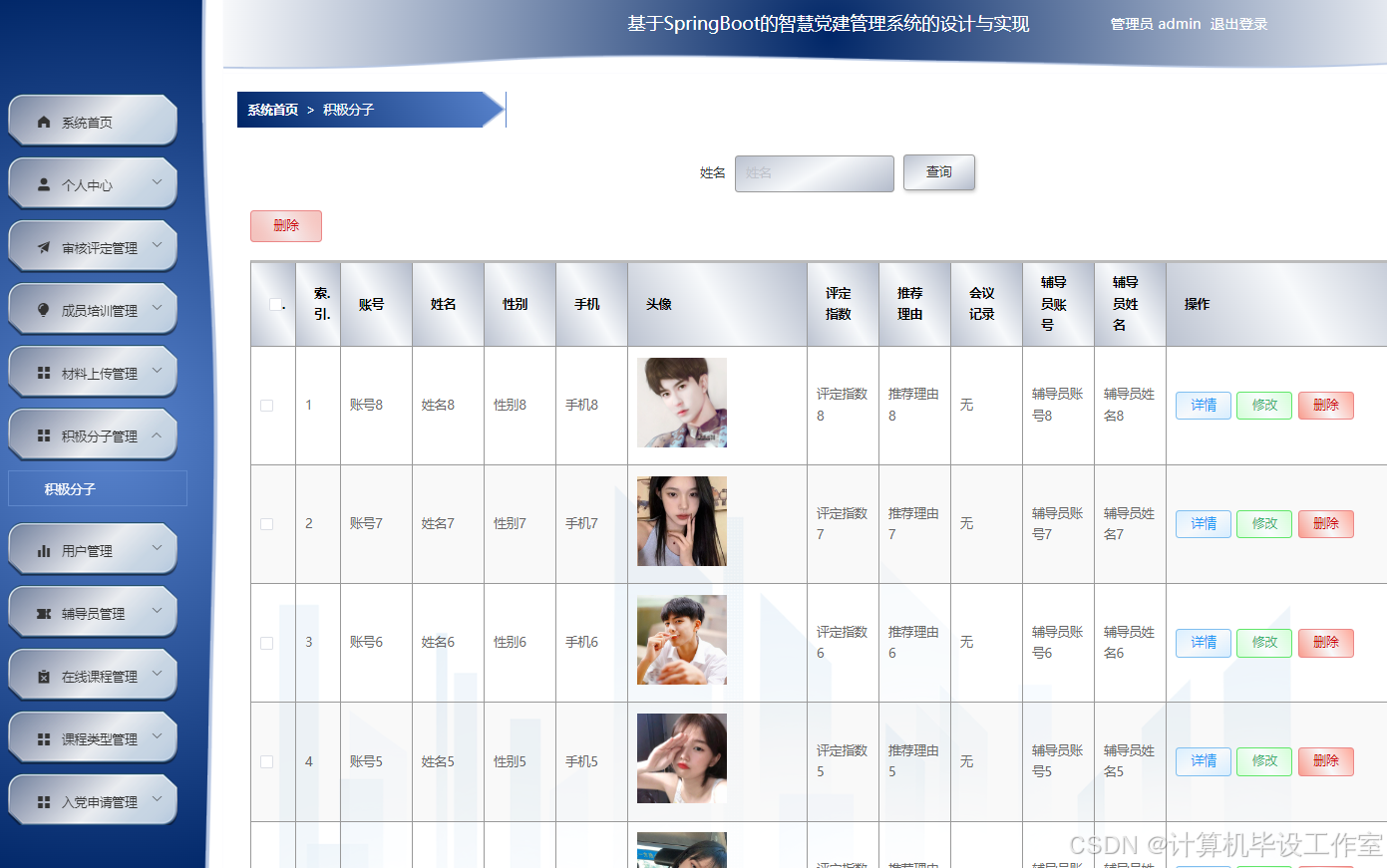
Task: Click the camera icon beside 辅导员管理
Action: click(x=44, y=614)
